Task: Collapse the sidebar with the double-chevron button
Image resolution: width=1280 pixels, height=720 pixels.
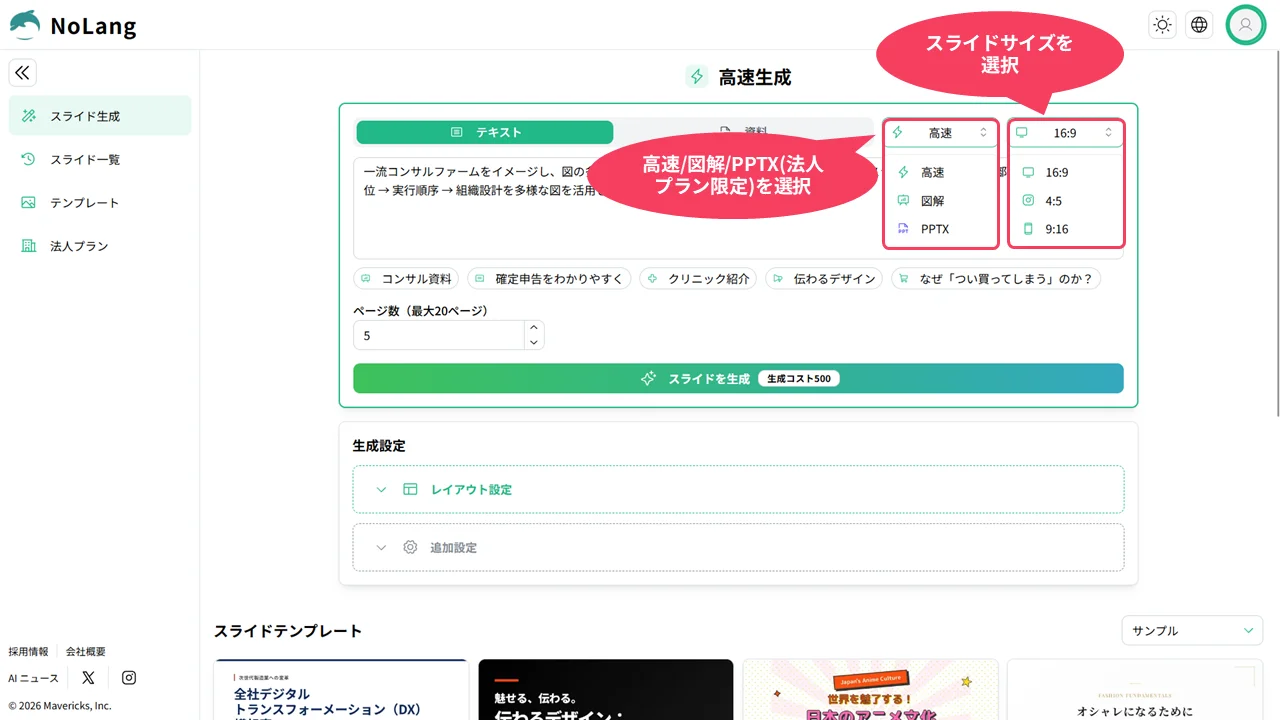Action: (x=22, y=72)
